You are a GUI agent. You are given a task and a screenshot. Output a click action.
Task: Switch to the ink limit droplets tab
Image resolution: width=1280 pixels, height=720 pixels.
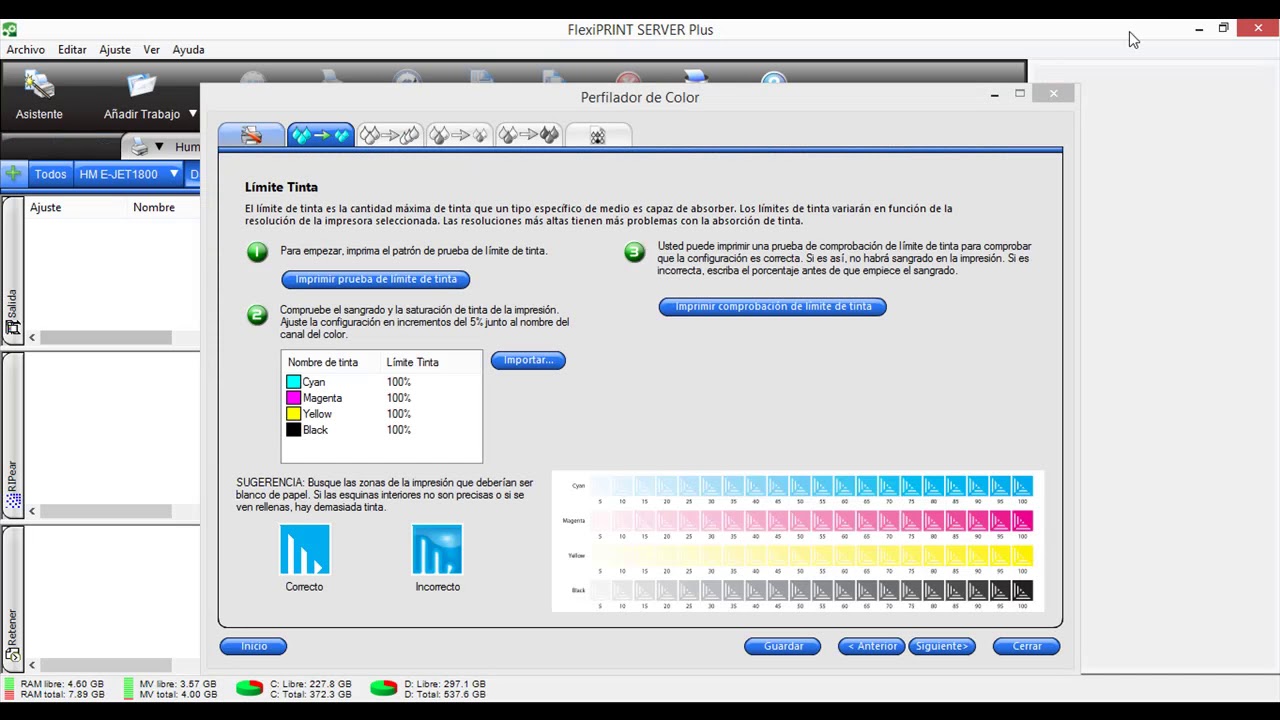tap(320, 135)
